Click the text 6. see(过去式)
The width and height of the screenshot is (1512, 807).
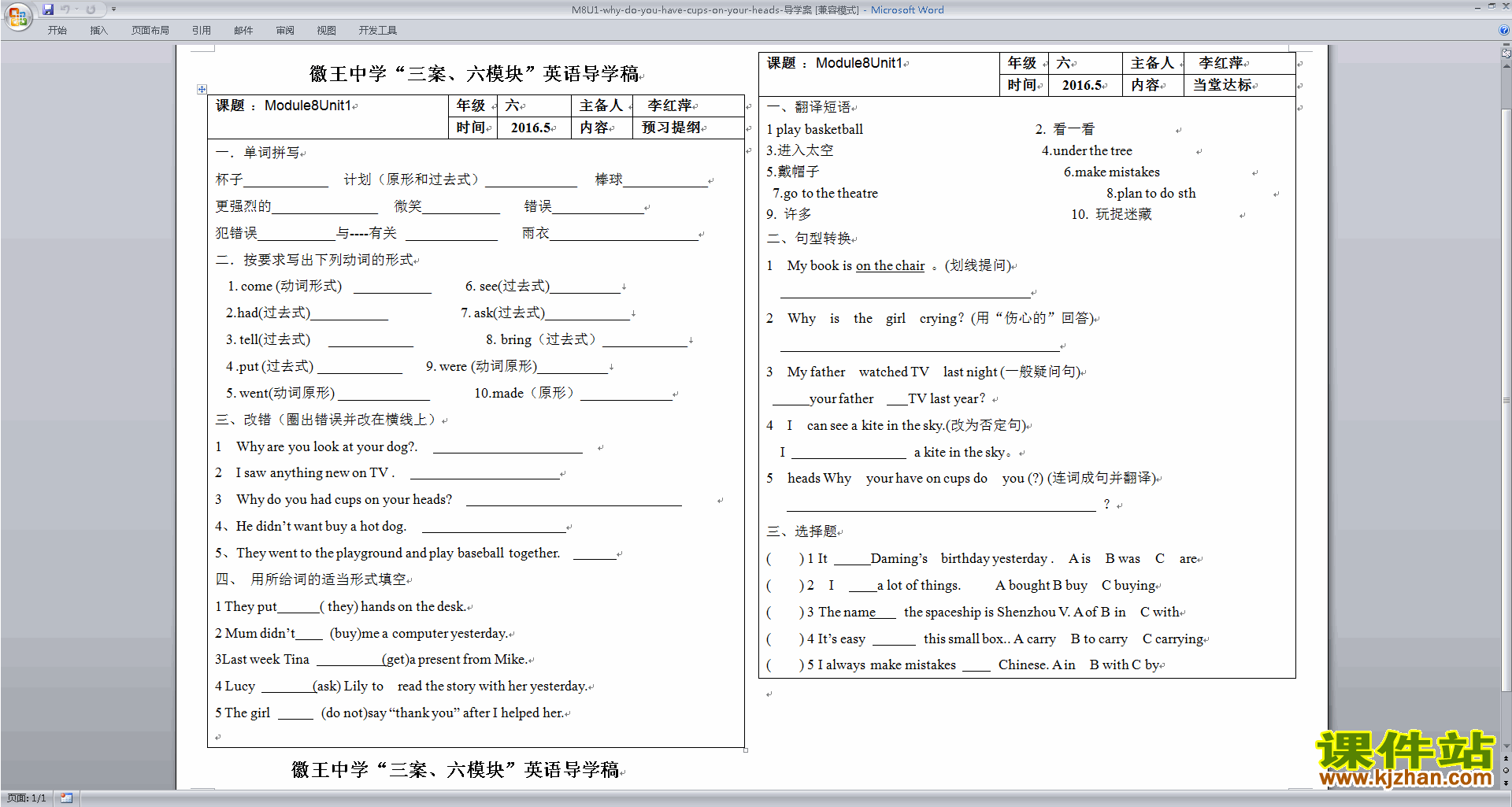[507, 286]
